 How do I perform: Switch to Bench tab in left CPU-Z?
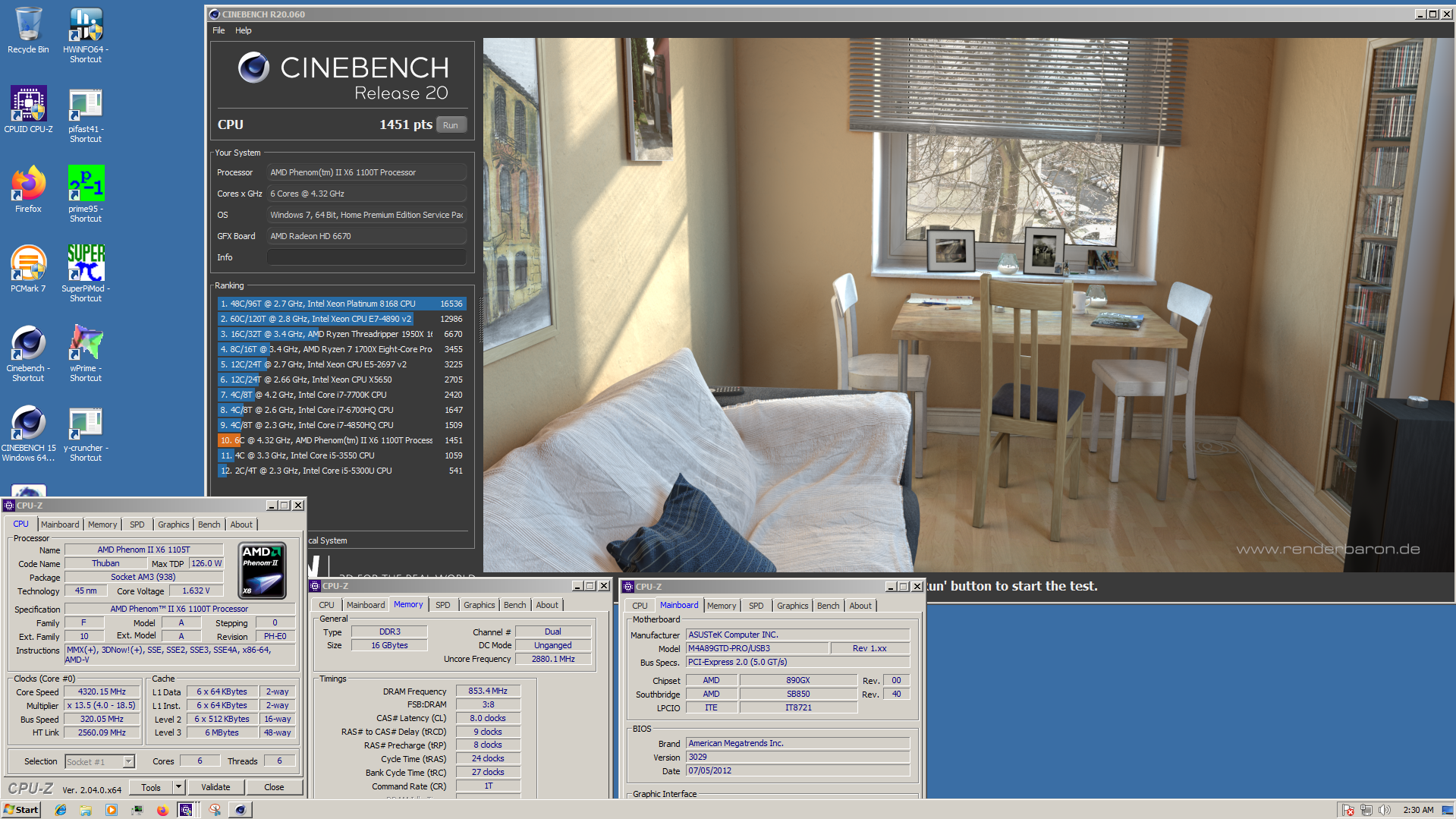pos(209,524)
